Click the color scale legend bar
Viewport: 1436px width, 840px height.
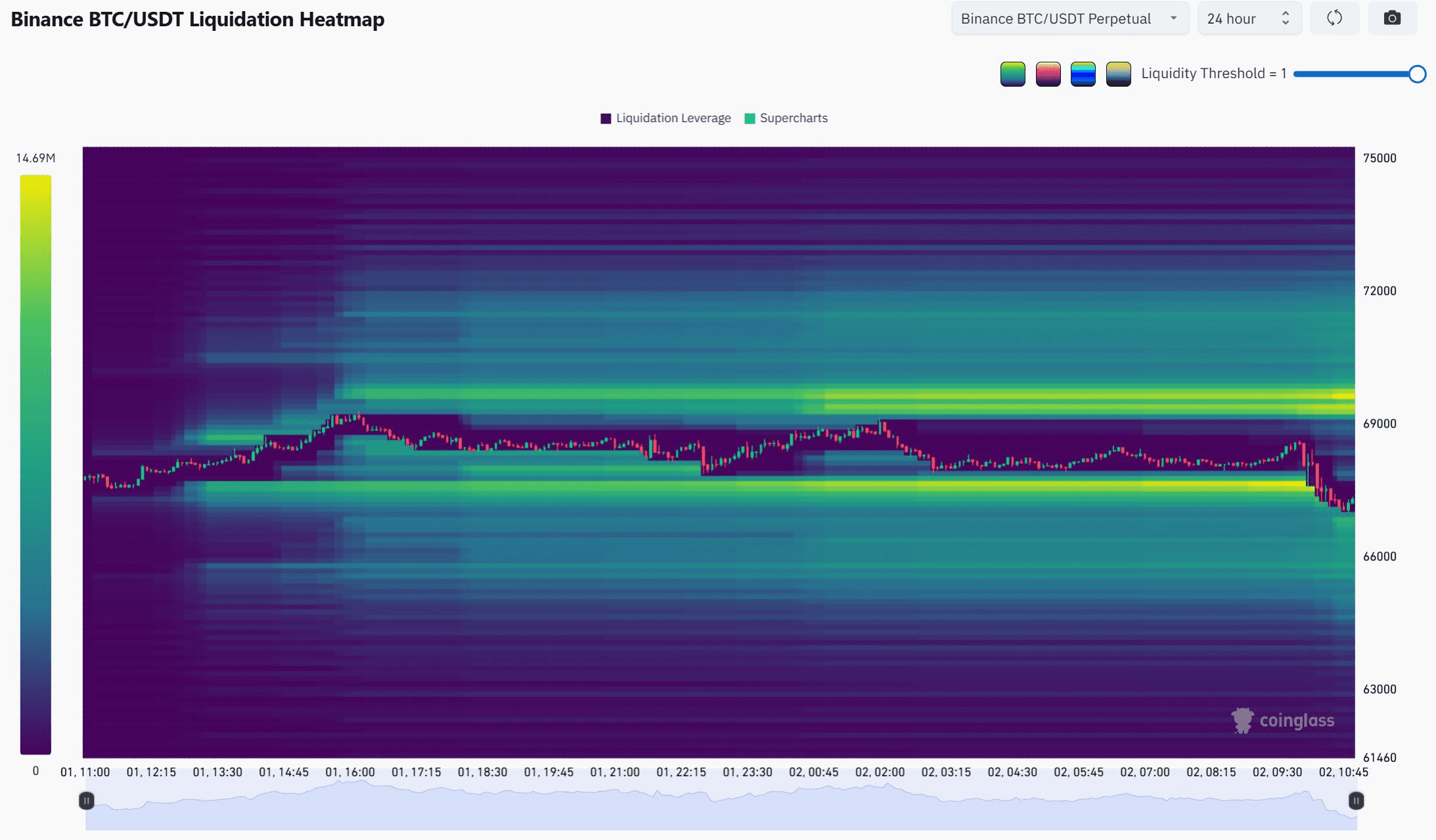click(35, 464)
